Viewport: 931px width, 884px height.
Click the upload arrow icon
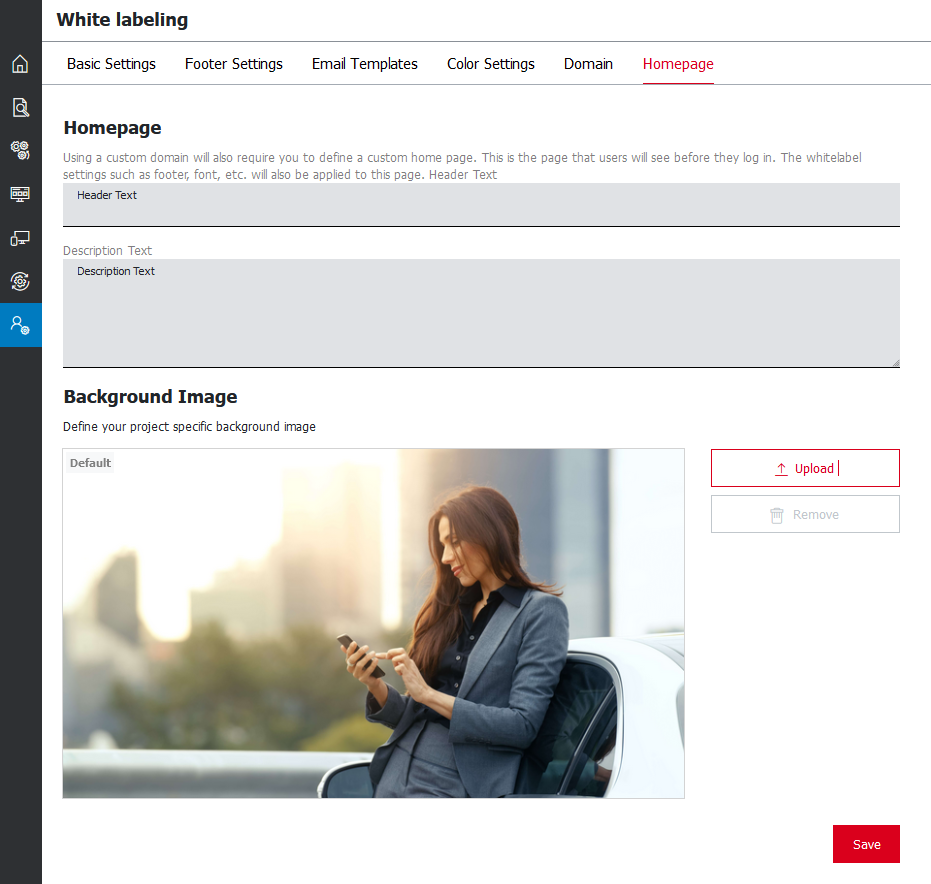click(x=781, y=469)
